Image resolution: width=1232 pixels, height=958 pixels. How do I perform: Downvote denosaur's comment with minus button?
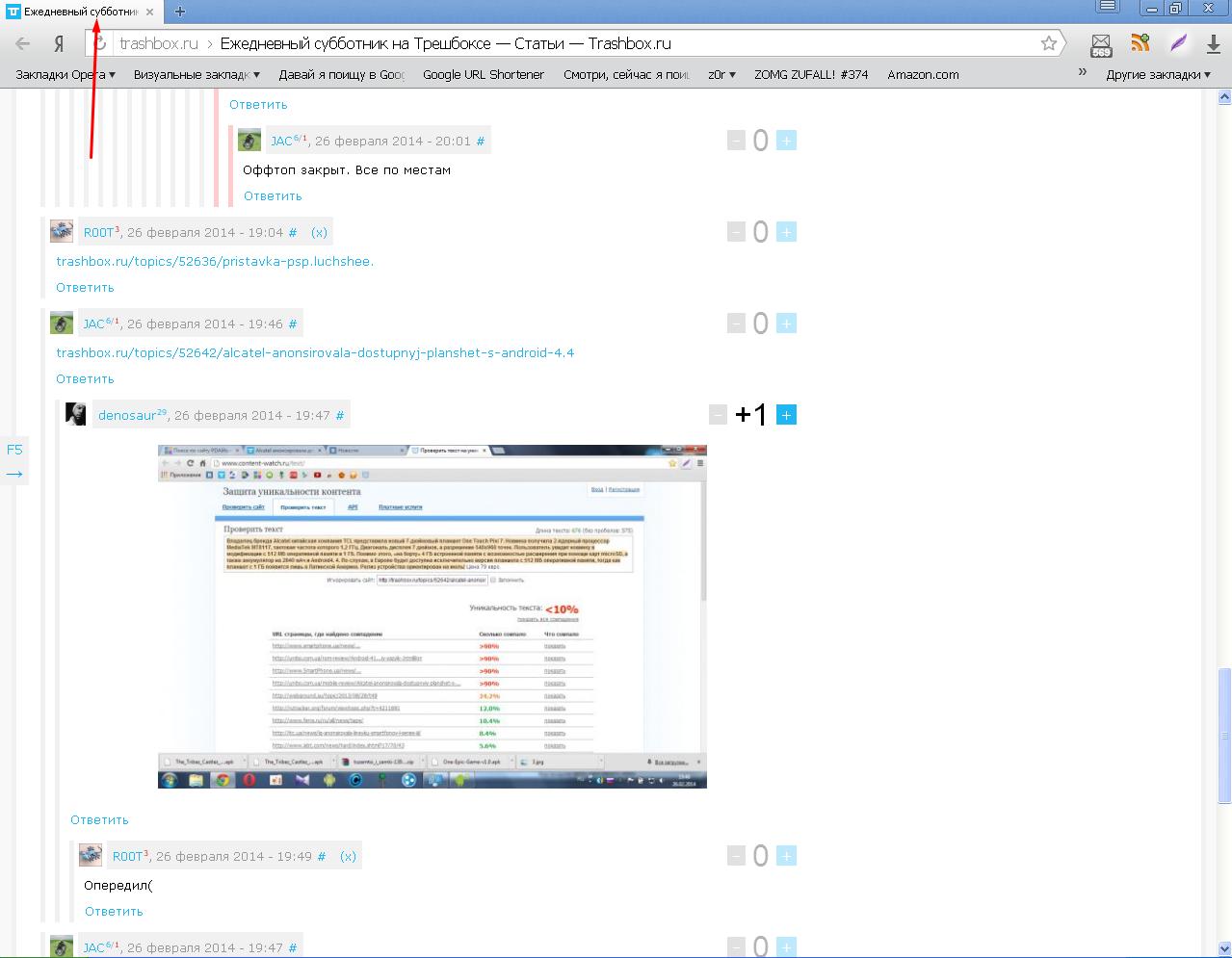click(x=718, y=415)
